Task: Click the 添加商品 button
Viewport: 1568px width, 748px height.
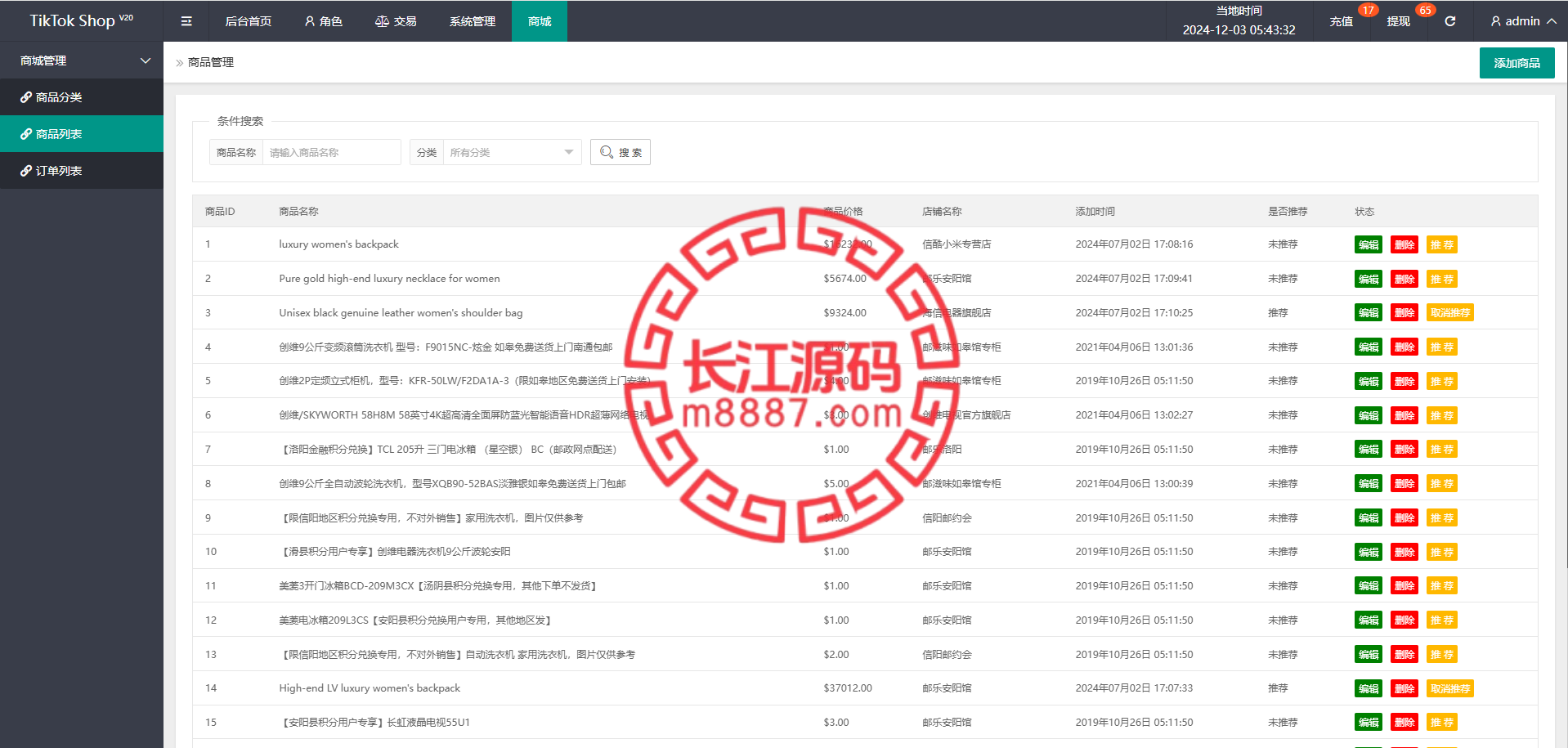Action: click(1516, 63)
